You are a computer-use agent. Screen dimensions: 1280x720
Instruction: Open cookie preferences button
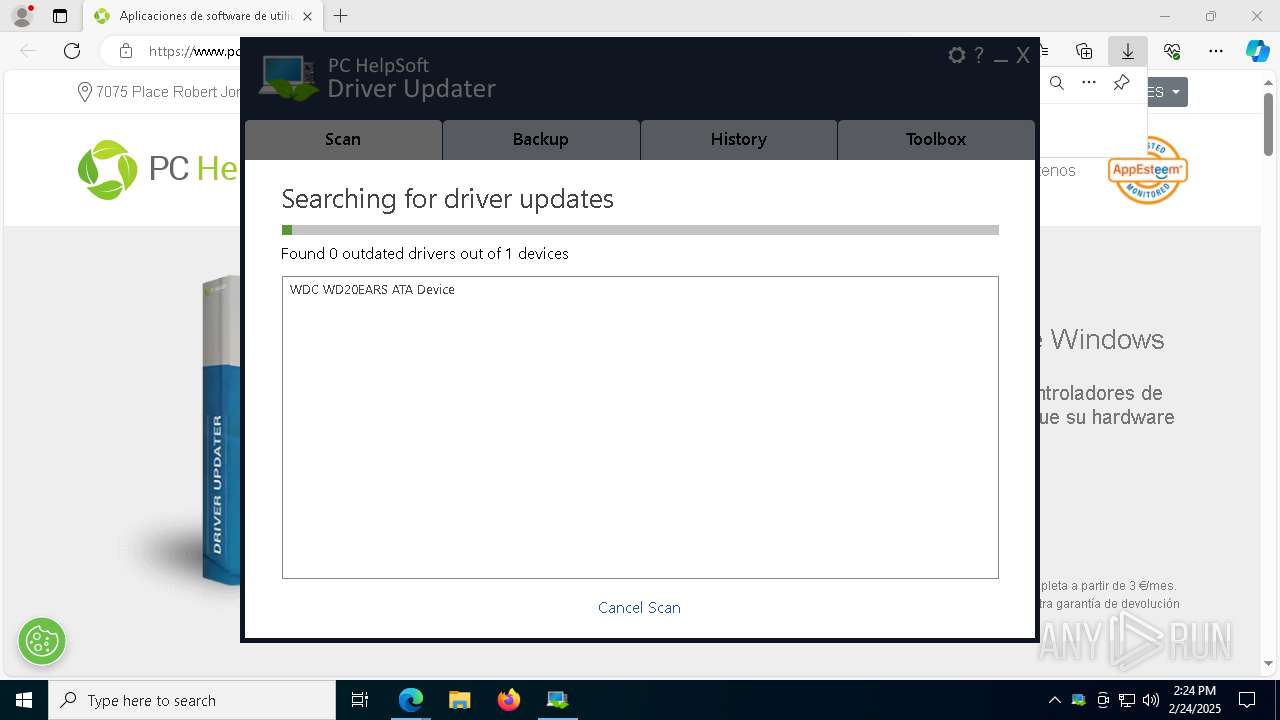tap(42, 641)
